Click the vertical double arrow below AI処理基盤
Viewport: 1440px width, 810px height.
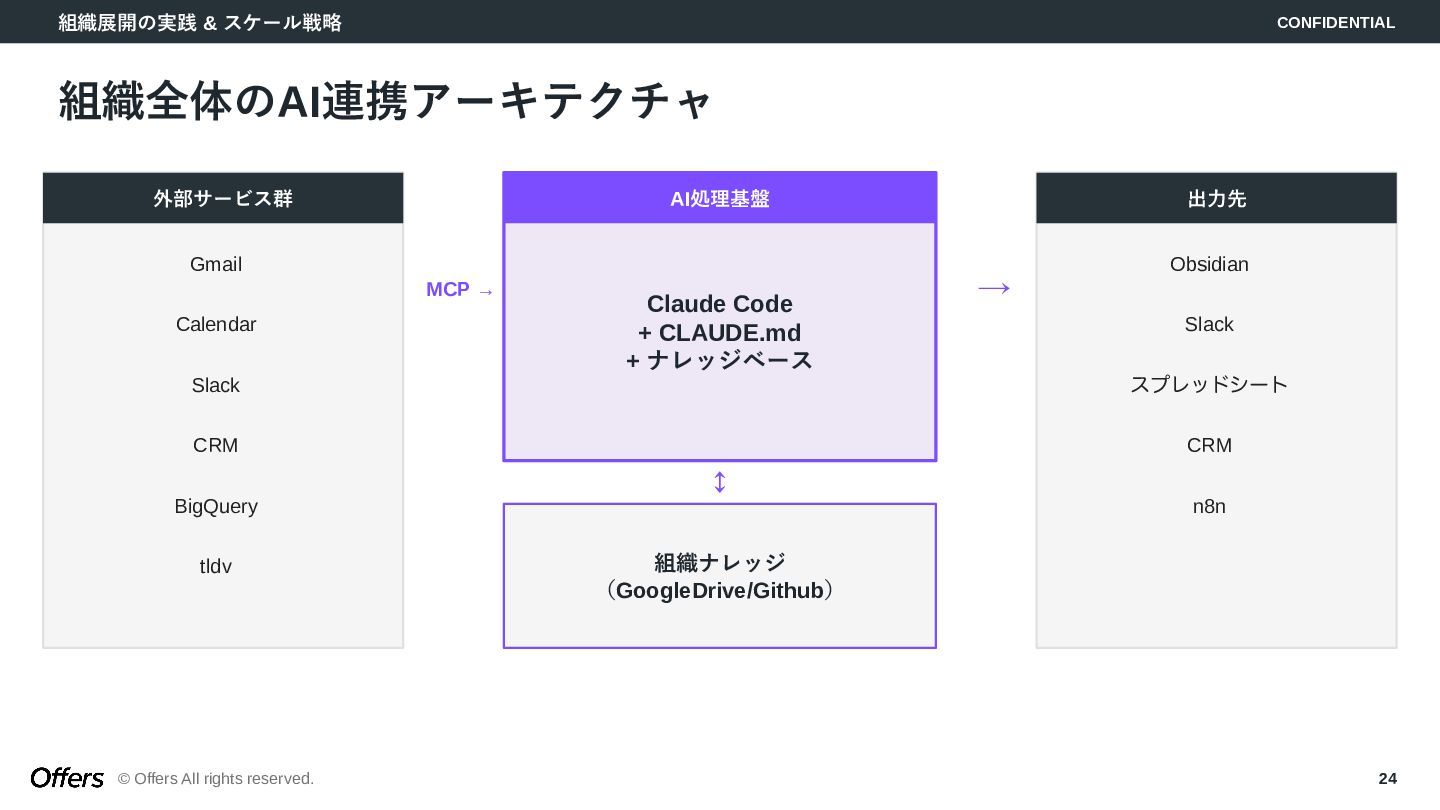[x=719, y=482]
